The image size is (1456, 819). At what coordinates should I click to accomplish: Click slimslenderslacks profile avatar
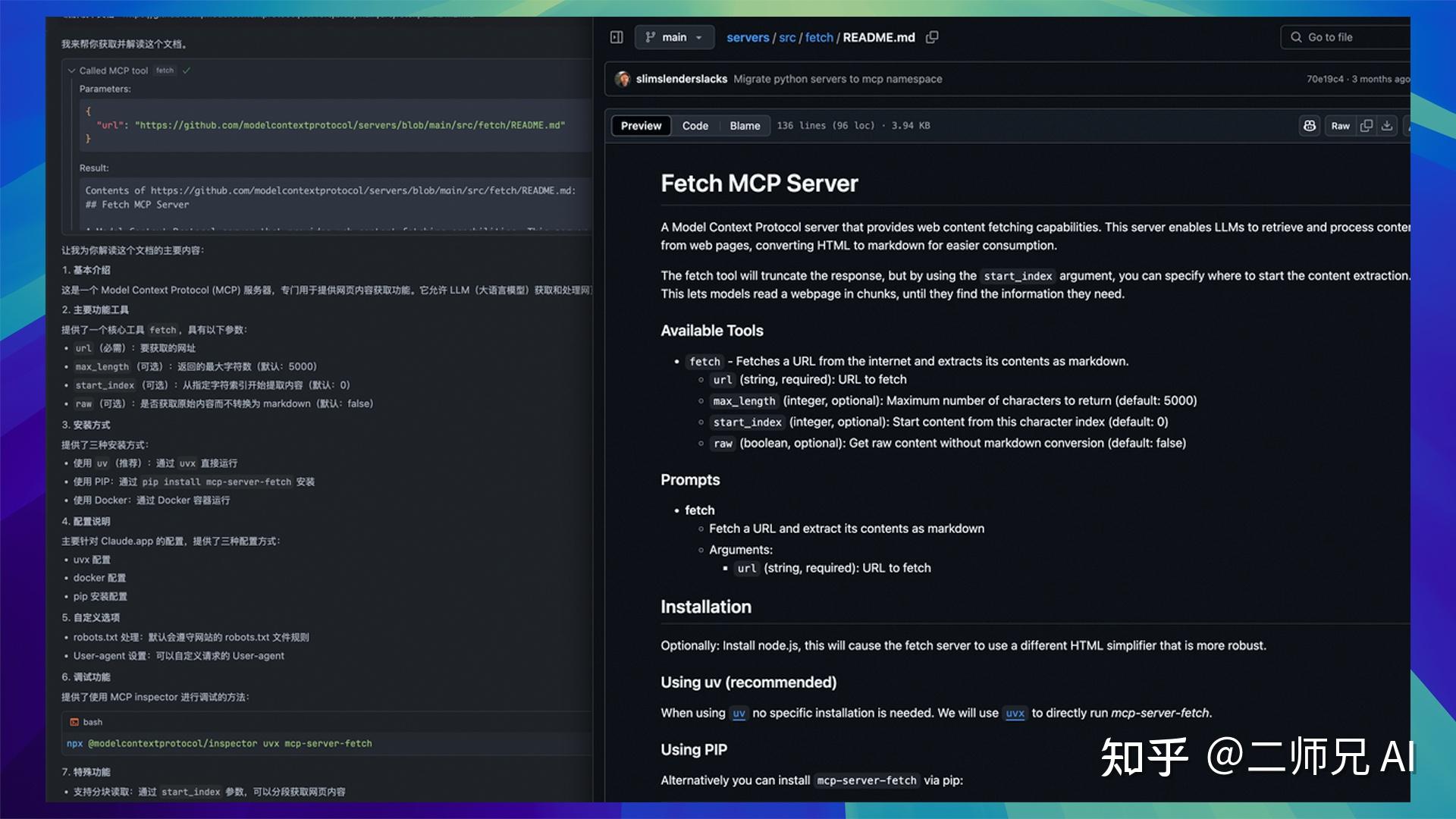(x=624, y=78)
